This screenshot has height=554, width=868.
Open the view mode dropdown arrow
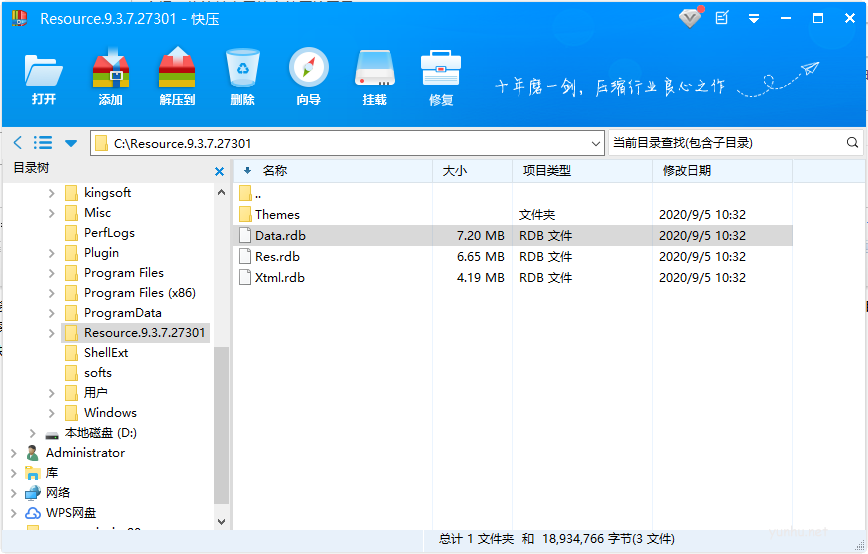tap(71, 143)
